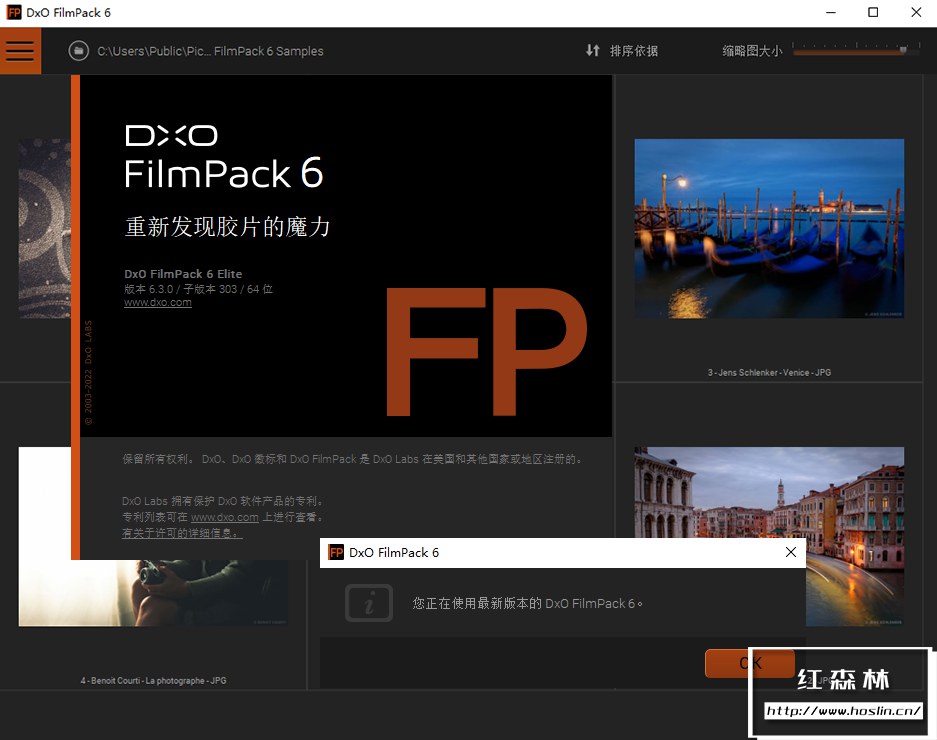Image resolution: width=937 pixels, height=740 pixels.
Task: Click the folder path C:\Users\Public\Pic... text
Action: pos(210,51)
